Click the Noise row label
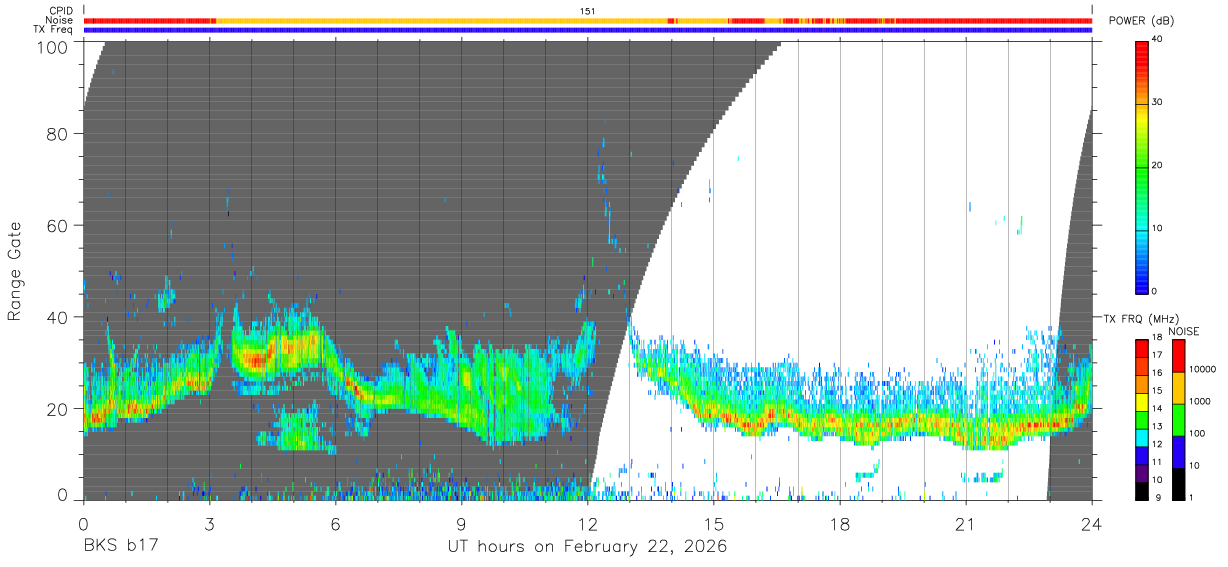Image resolution: width=1228 pixels, height=567 pixels. pyautogui.click(x=59, y=20)
